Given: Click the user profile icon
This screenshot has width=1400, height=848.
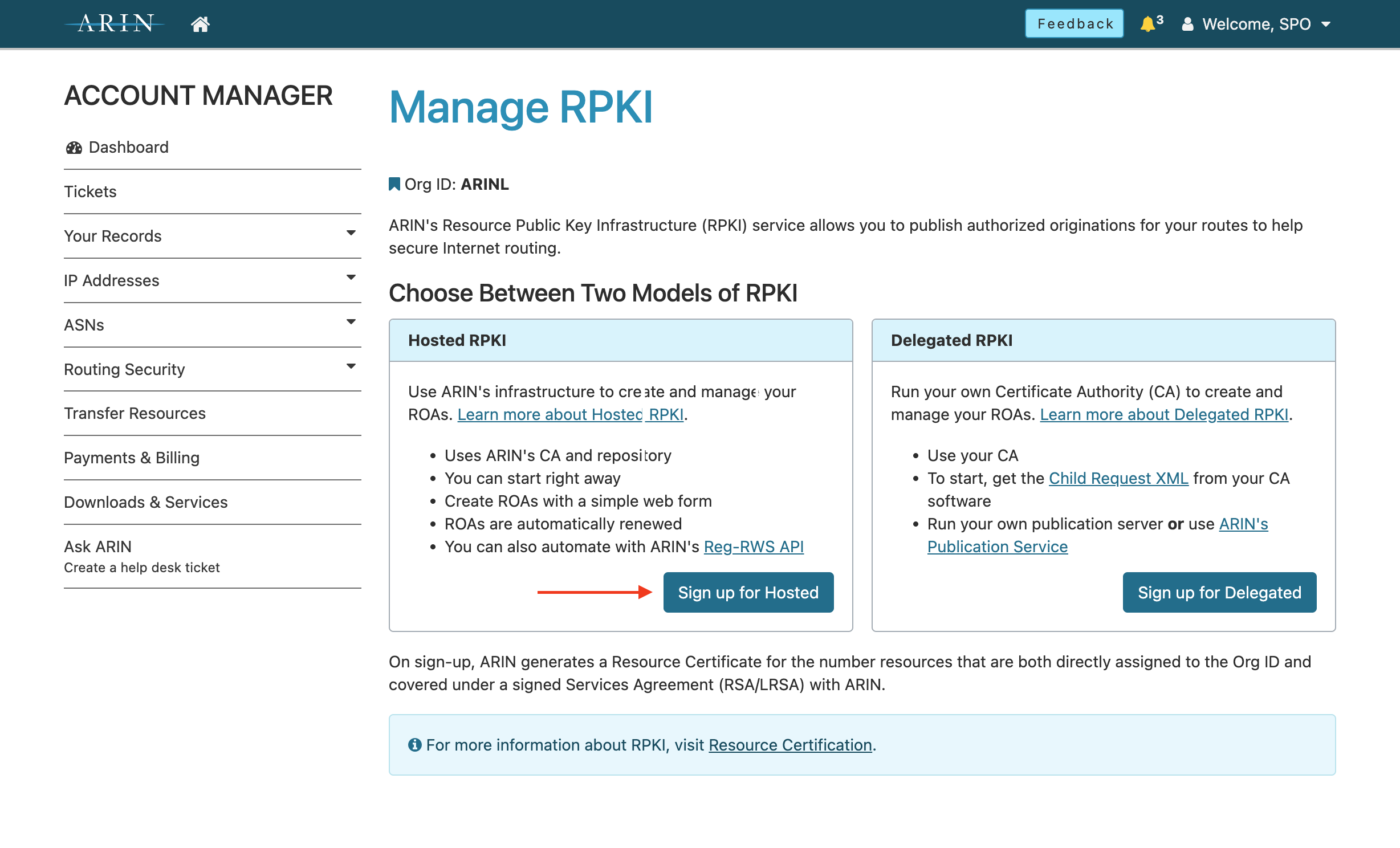Looking at the screenshot, I should 1187,24.
